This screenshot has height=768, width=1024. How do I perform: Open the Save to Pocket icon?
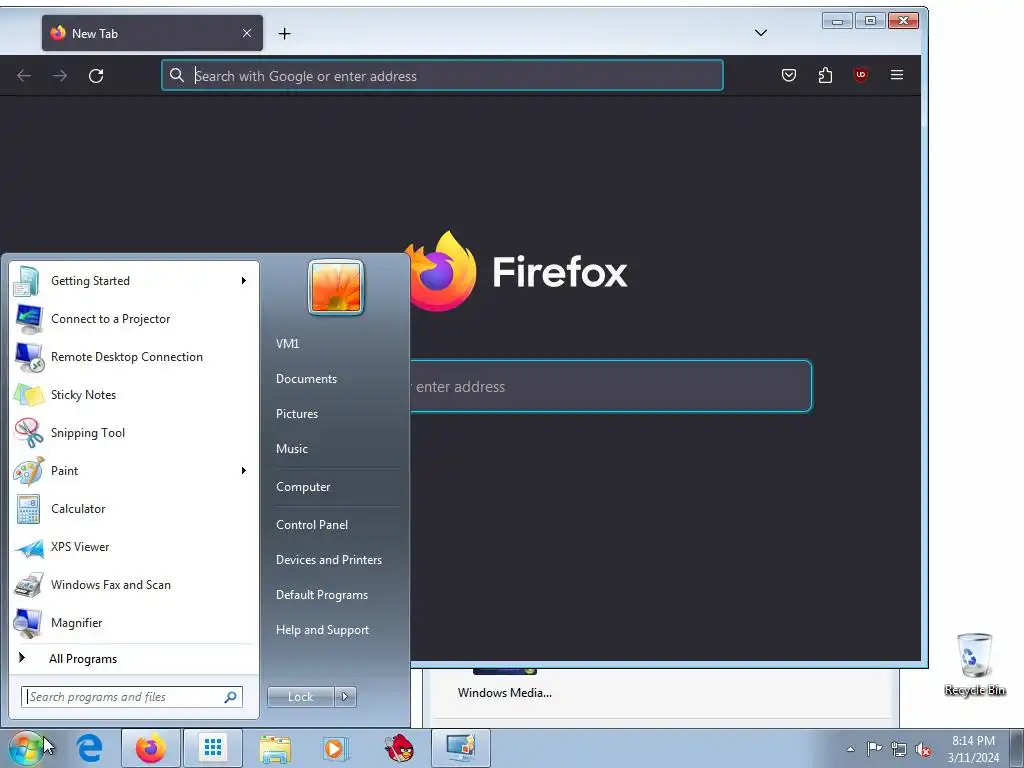(789, 75)
